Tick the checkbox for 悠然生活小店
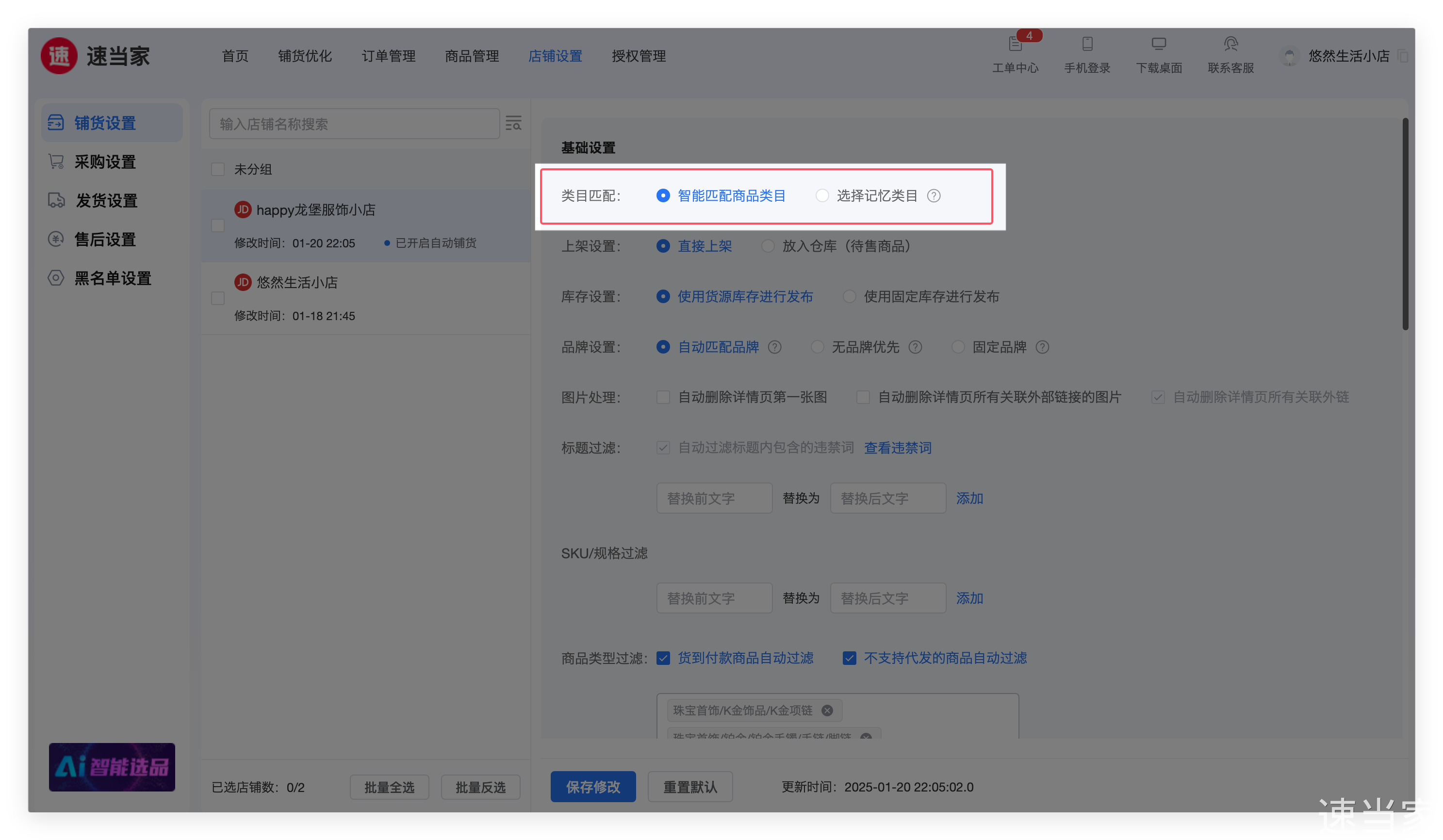 [217, 298]
